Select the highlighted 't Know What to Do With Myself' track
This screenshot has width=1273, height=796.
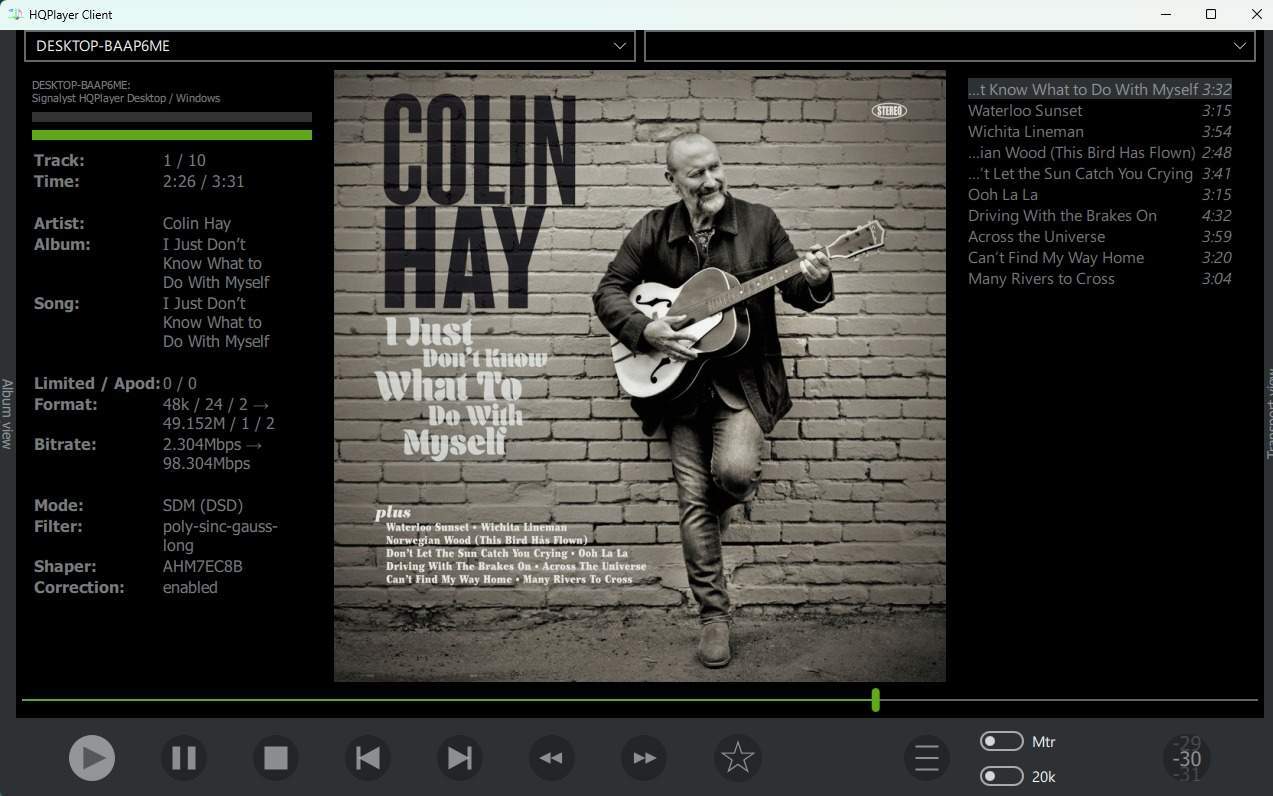click(1099, 89)
